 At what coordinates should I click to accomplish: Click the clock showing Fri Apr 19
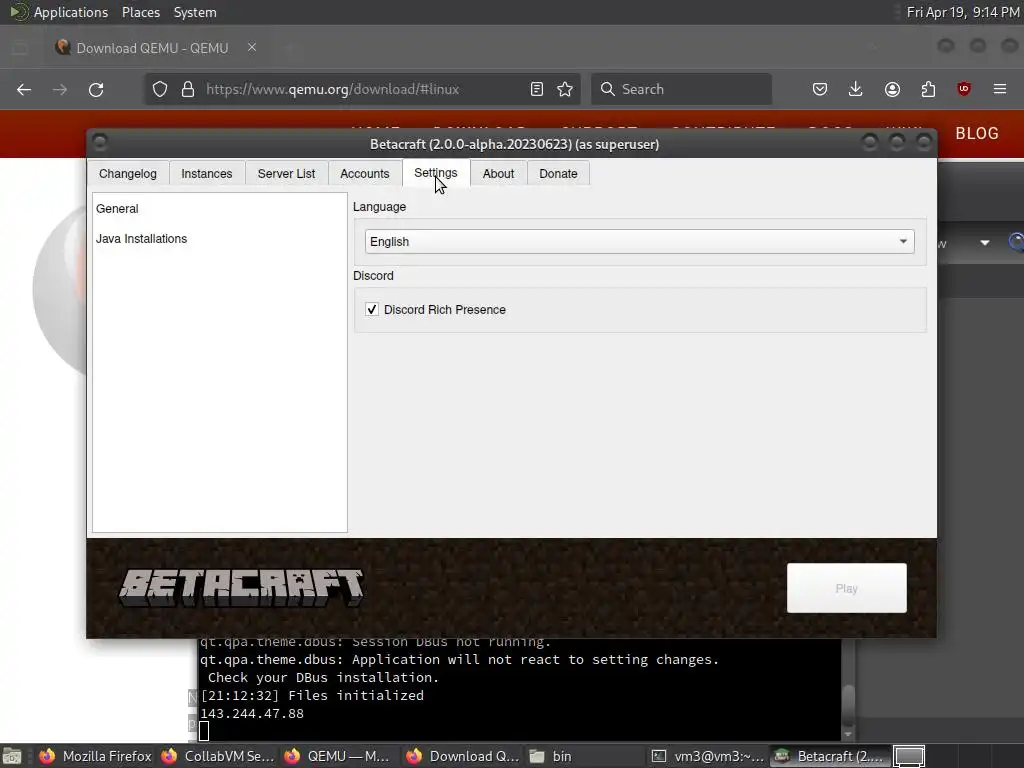click(963, 12)
